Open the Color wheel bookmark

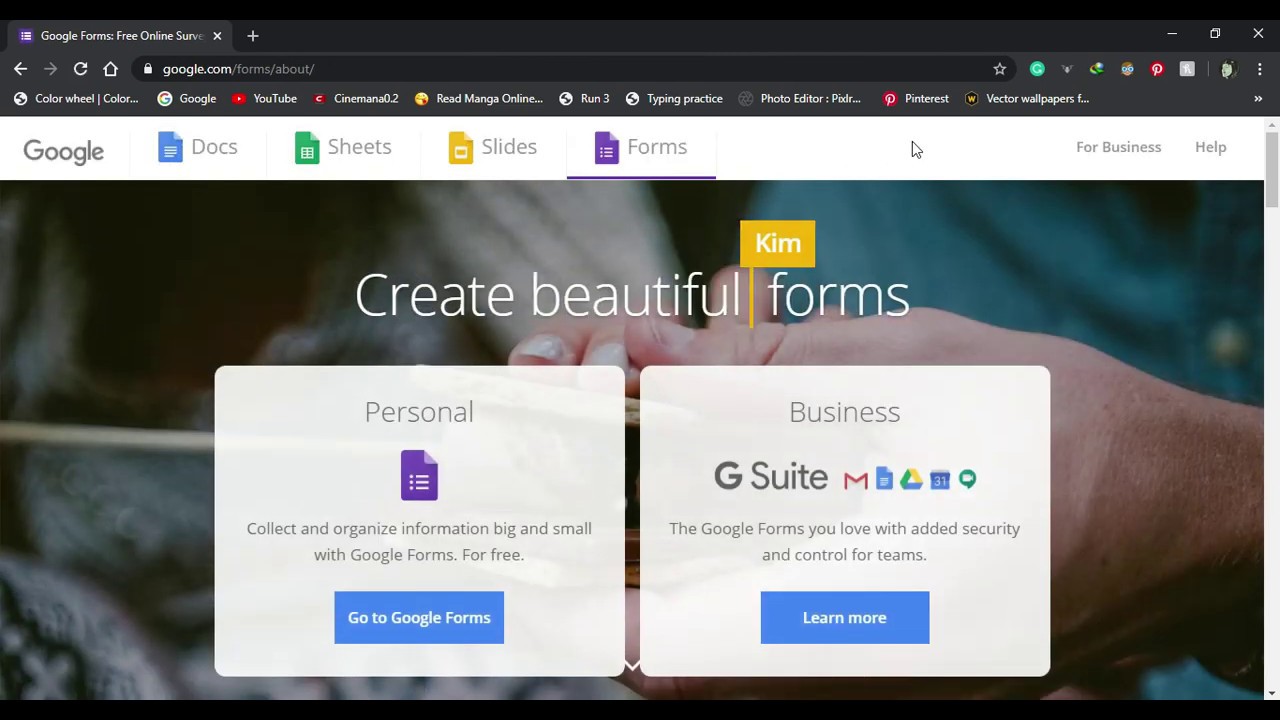(76, 99)
